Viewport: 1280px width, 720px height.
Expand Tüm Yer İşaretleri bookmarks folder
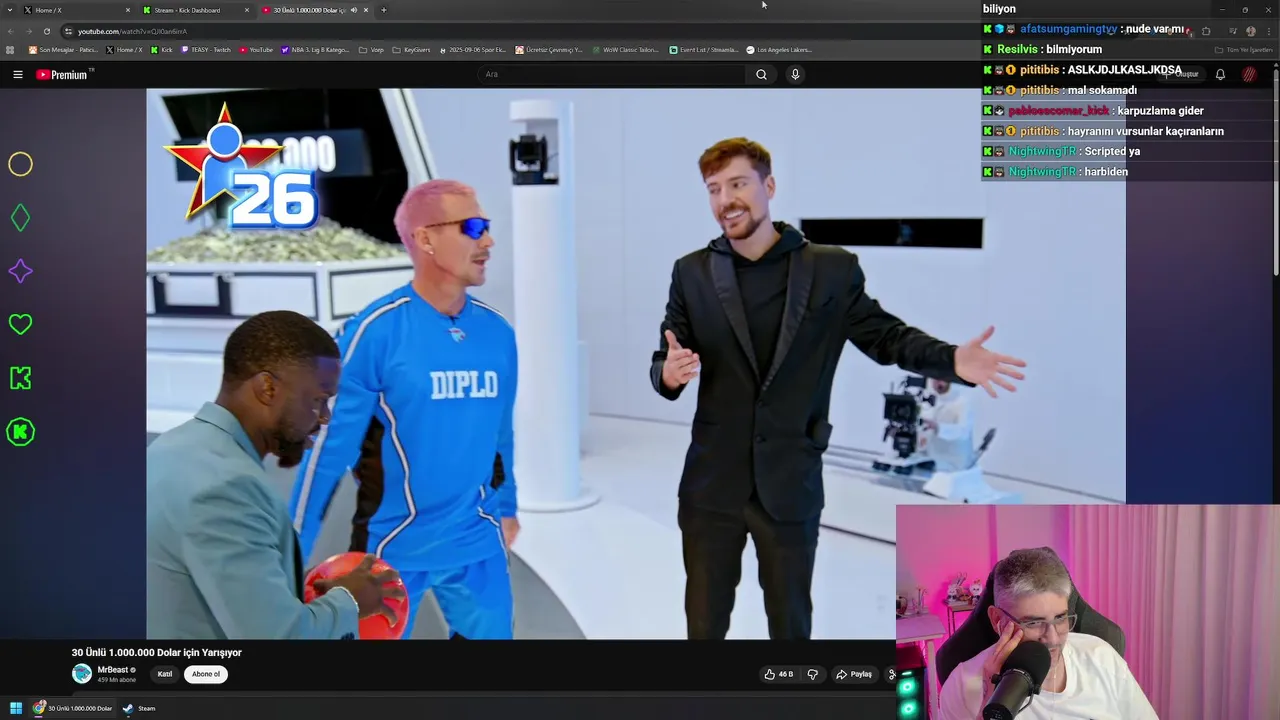coord(1244,49)
